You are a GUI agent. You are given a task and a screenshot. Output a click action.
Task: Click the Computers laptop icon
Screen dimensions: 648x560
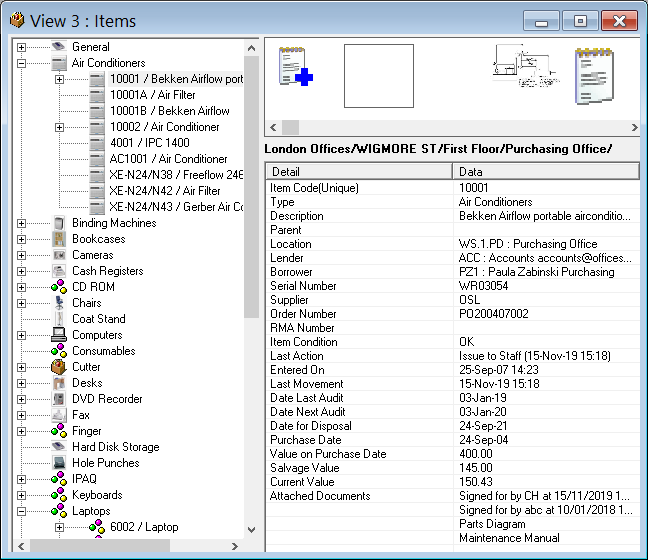(59, 335)
